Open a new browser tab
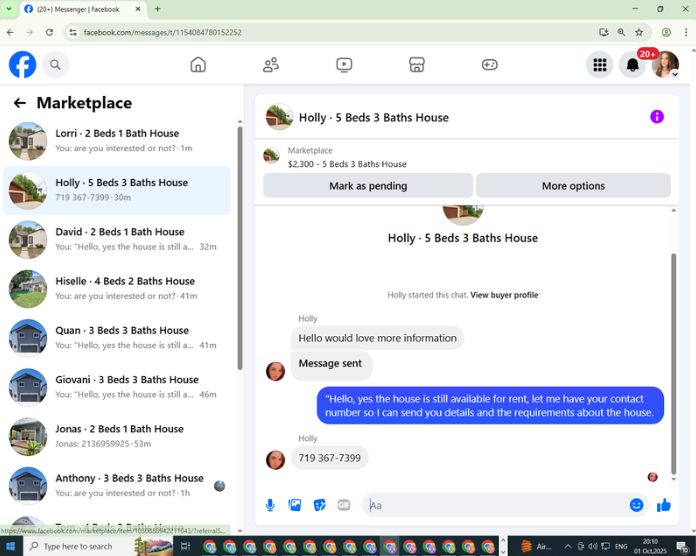 (x=158, y=9)
